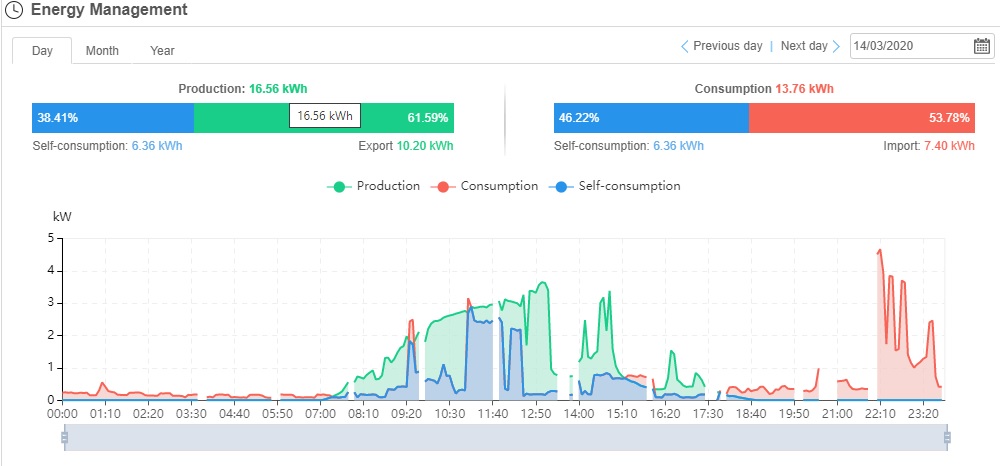Click the right handle of chart zoom slider
Screen dimensions: 1000x466
pos(947,437)
